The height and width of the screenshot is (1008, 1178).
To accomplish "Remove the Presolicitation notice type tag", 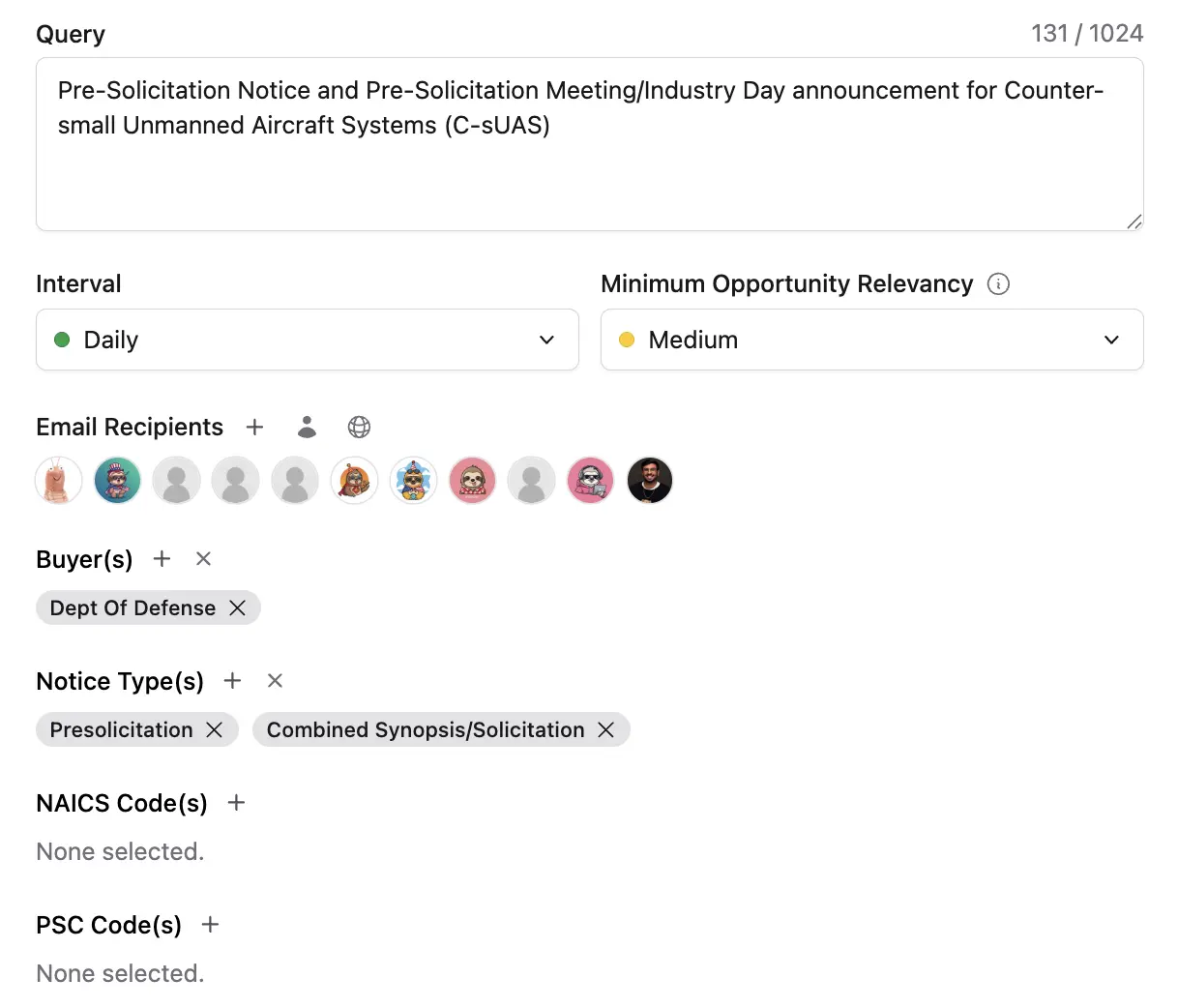I will click(215, 730).
